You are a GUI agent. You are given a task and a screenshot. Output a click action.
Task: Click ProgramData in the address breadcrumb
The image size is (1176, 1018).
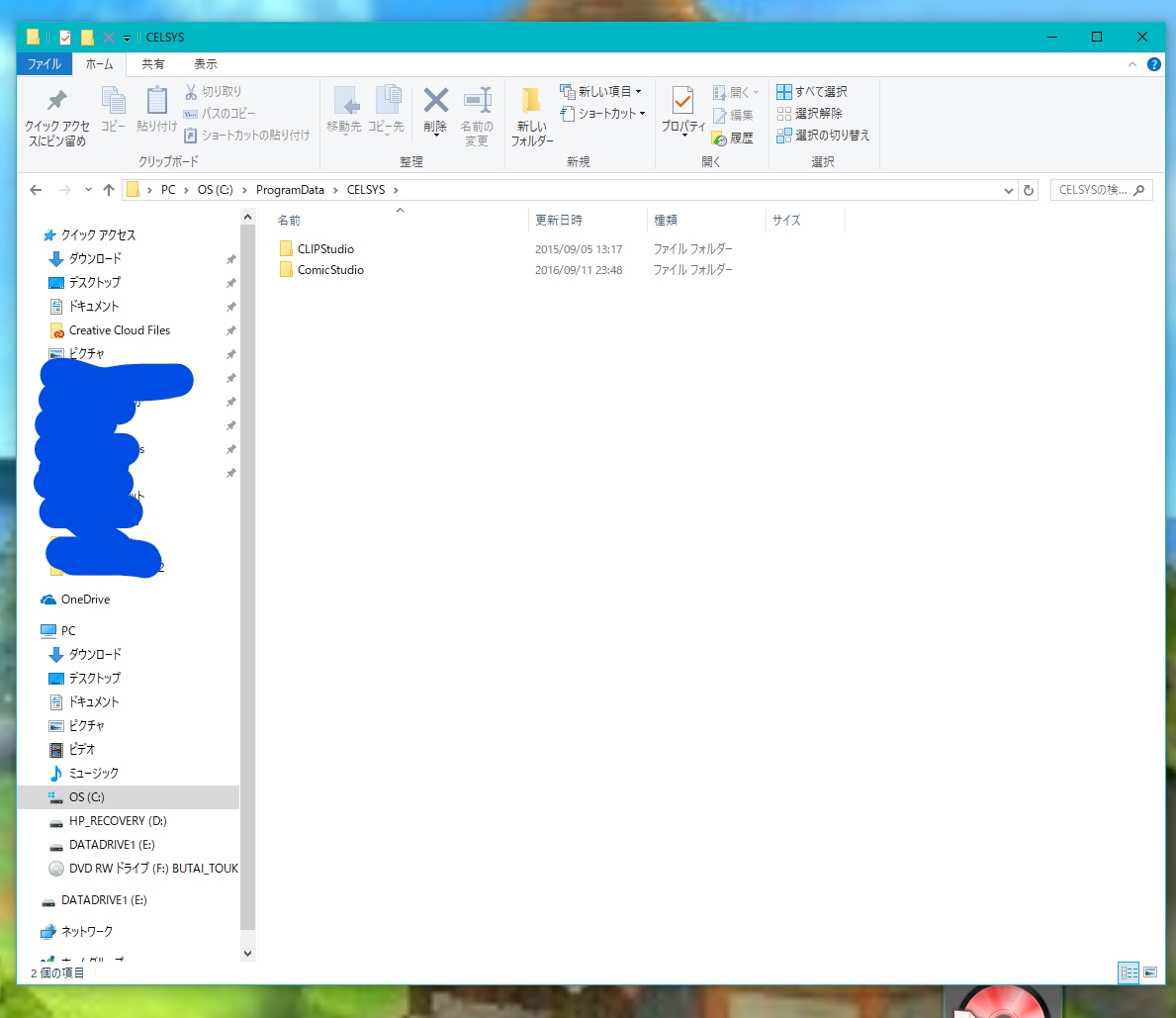[290, 190]
